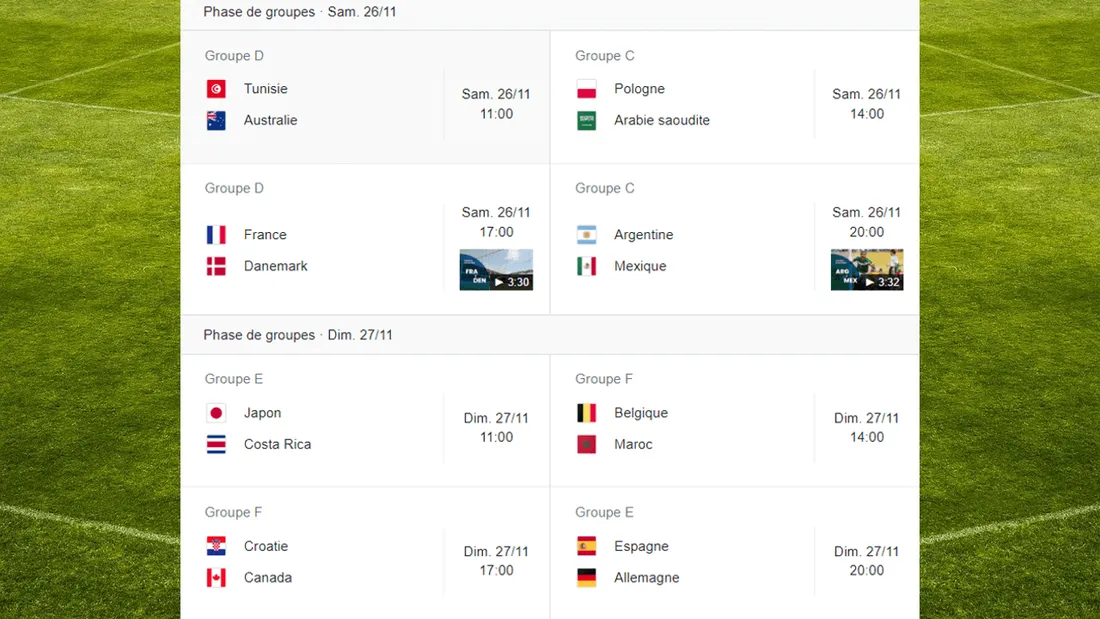Play the Argentina–Mexico highlights video
The image size is (1100, 619).
867,270
